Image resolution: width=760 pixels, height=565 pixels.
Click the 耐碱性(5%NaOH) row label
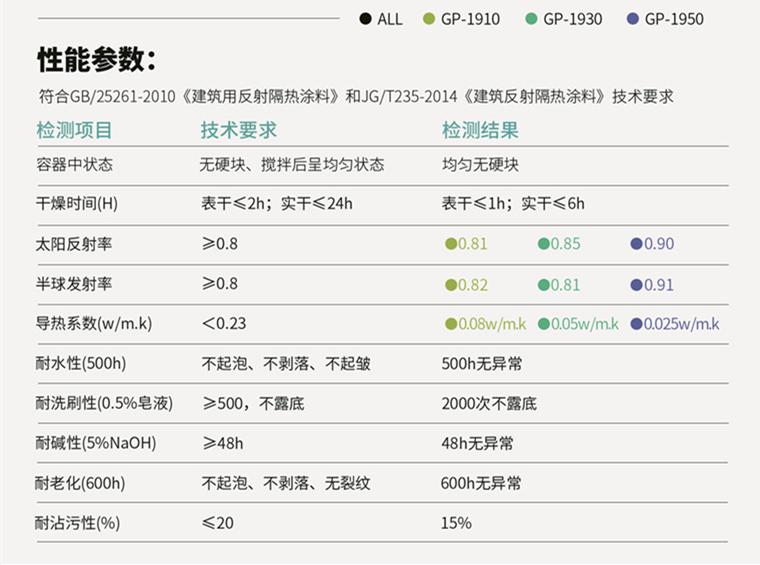[96, 443]
